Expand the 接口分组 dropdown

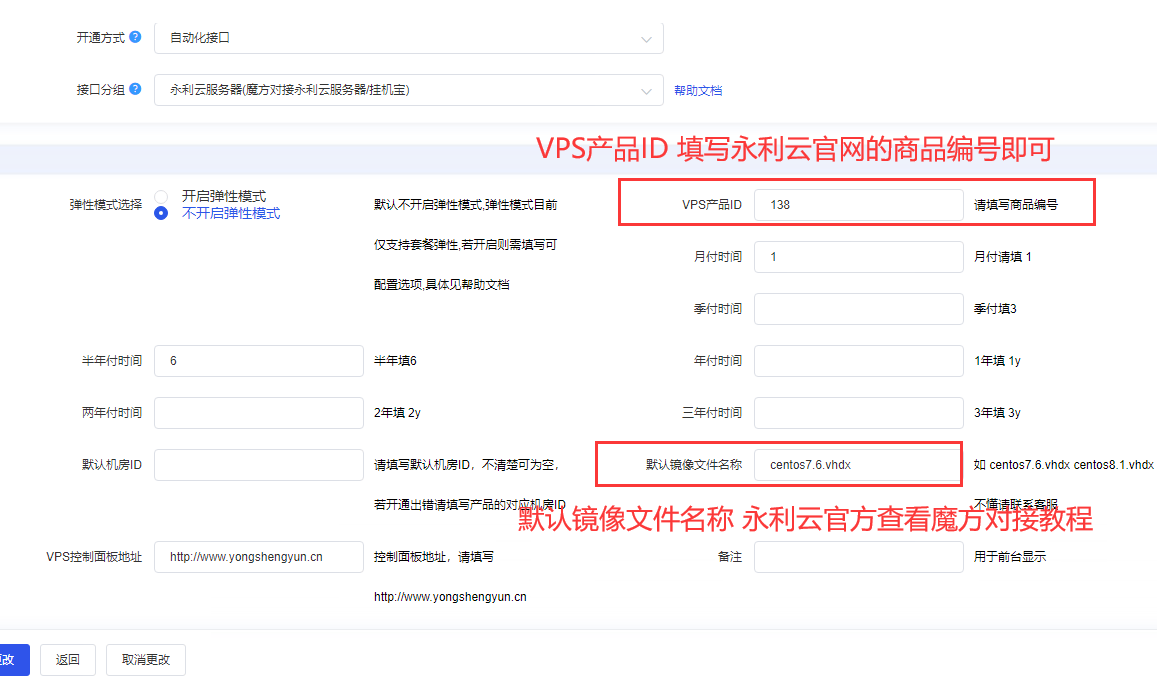pyautogui.click(x=408, y=90)
